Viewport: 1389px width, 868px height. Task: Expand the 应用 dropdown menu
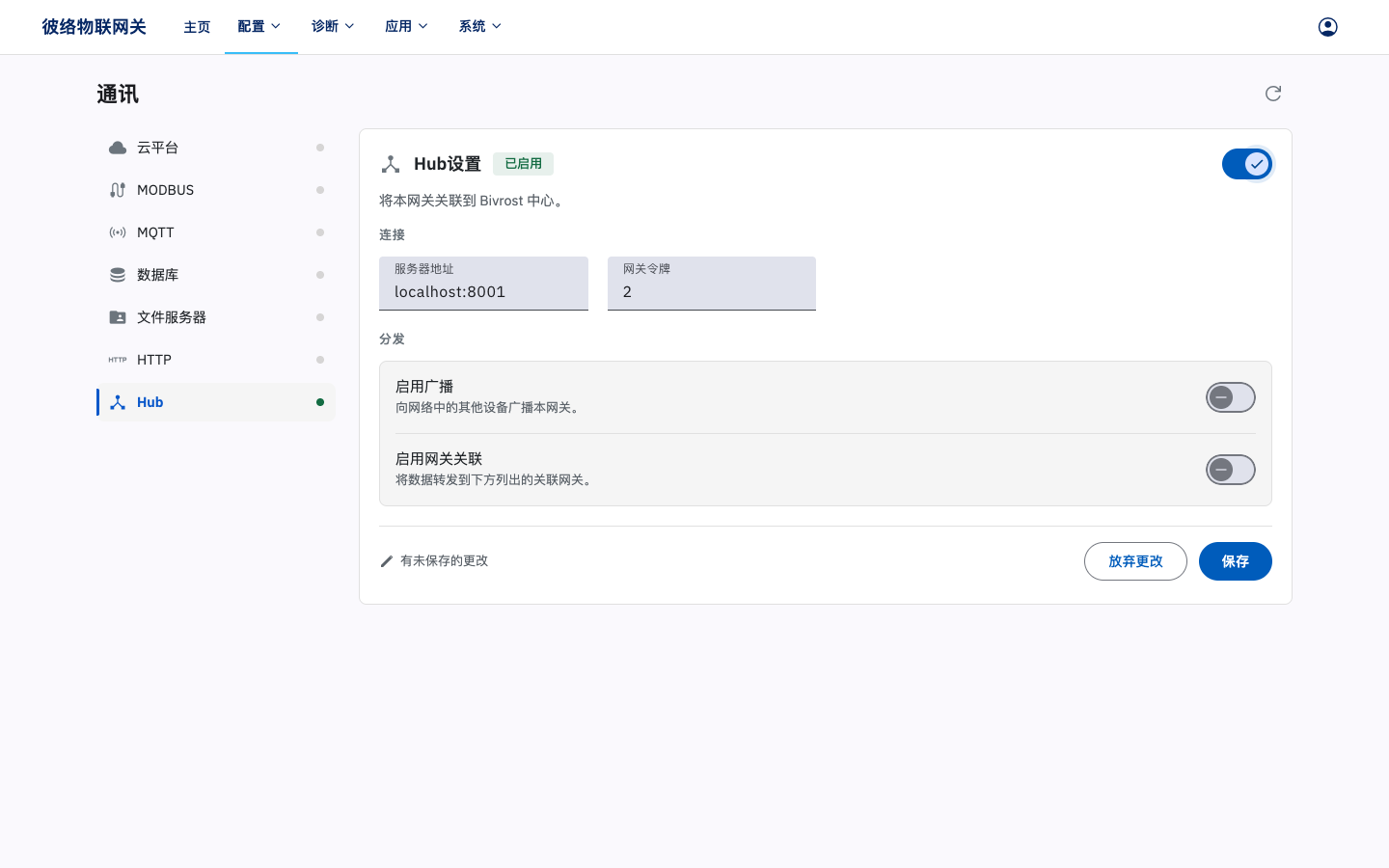(x=406, y=26)
